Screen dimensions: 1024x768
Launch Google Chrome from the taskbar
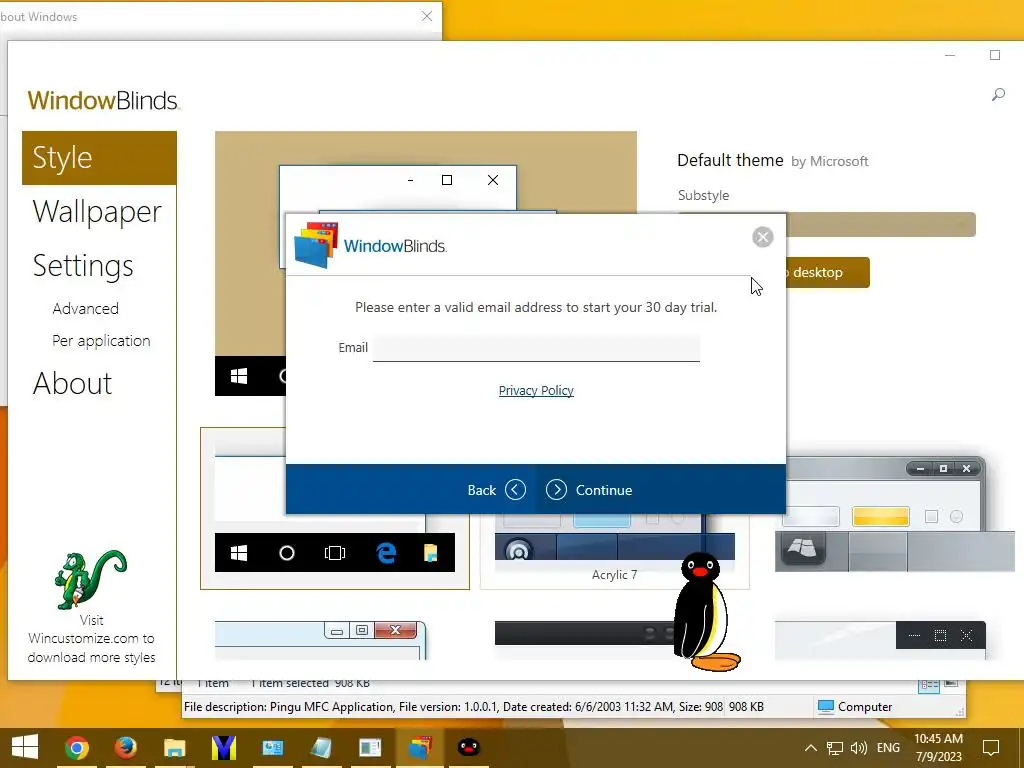[x=77, y=748]
